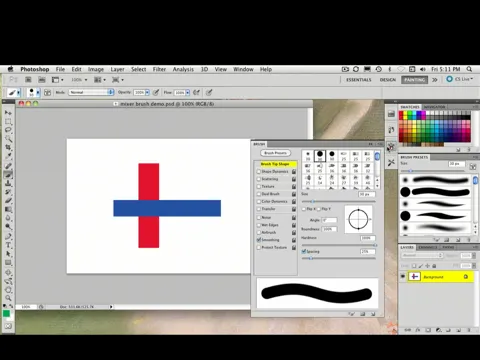
Task: Open the Tool Preset picker arrow
Action: pos(18,92)
